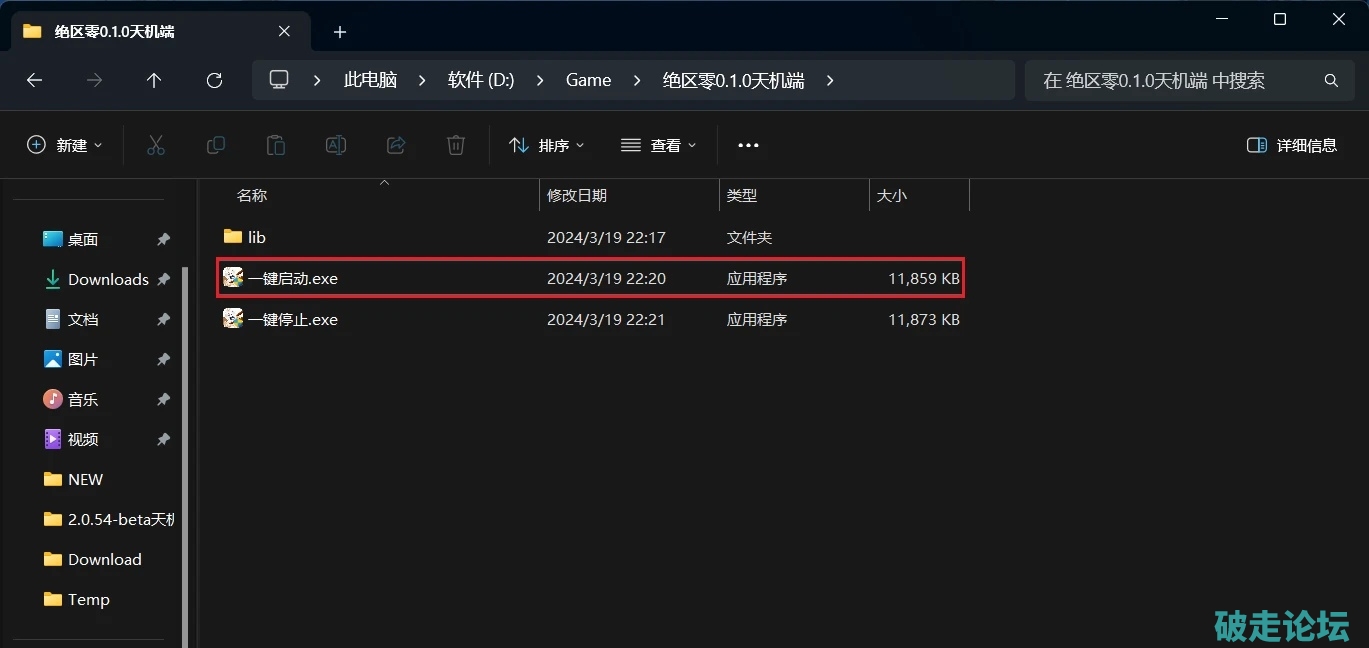The height and width of the screenshot is (648, 1369).
Task: Click the Delete trash icon
Action: pos(456,145)
